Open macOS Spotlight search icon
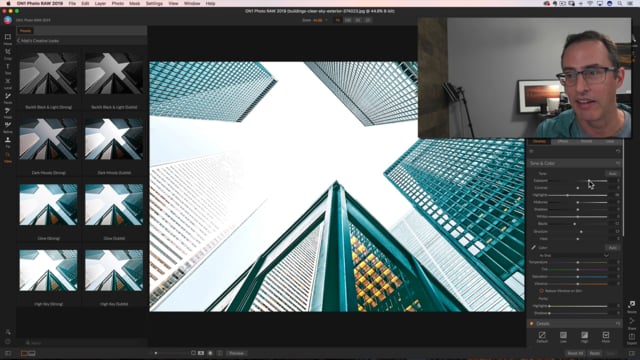Viewport: 640px width, 360px height. 620,3
